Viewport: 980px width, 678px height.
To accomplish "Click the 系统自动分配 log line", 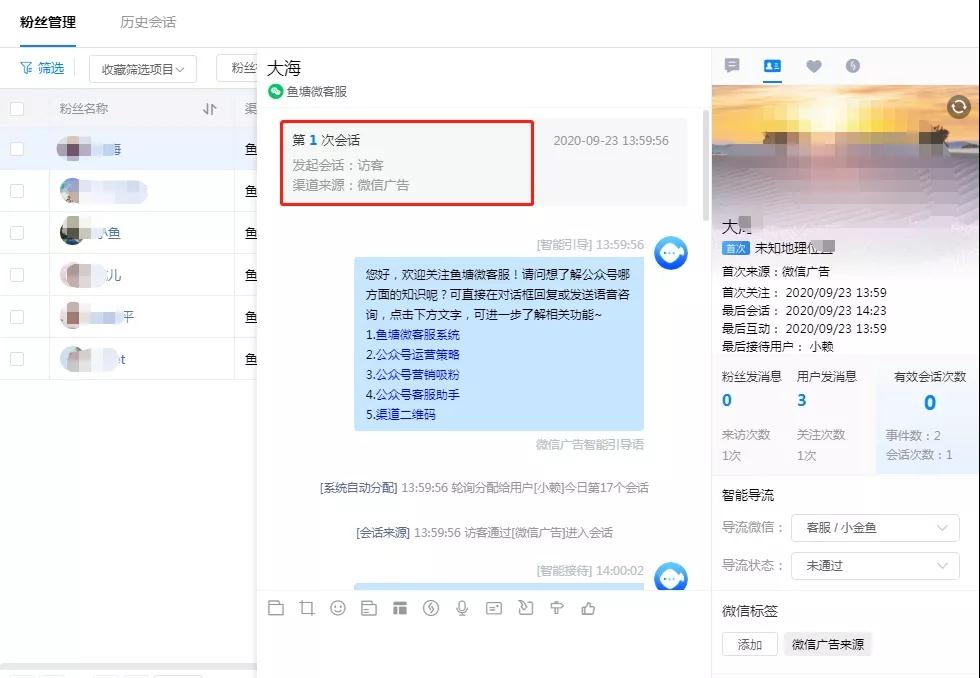I will point(484,487).
